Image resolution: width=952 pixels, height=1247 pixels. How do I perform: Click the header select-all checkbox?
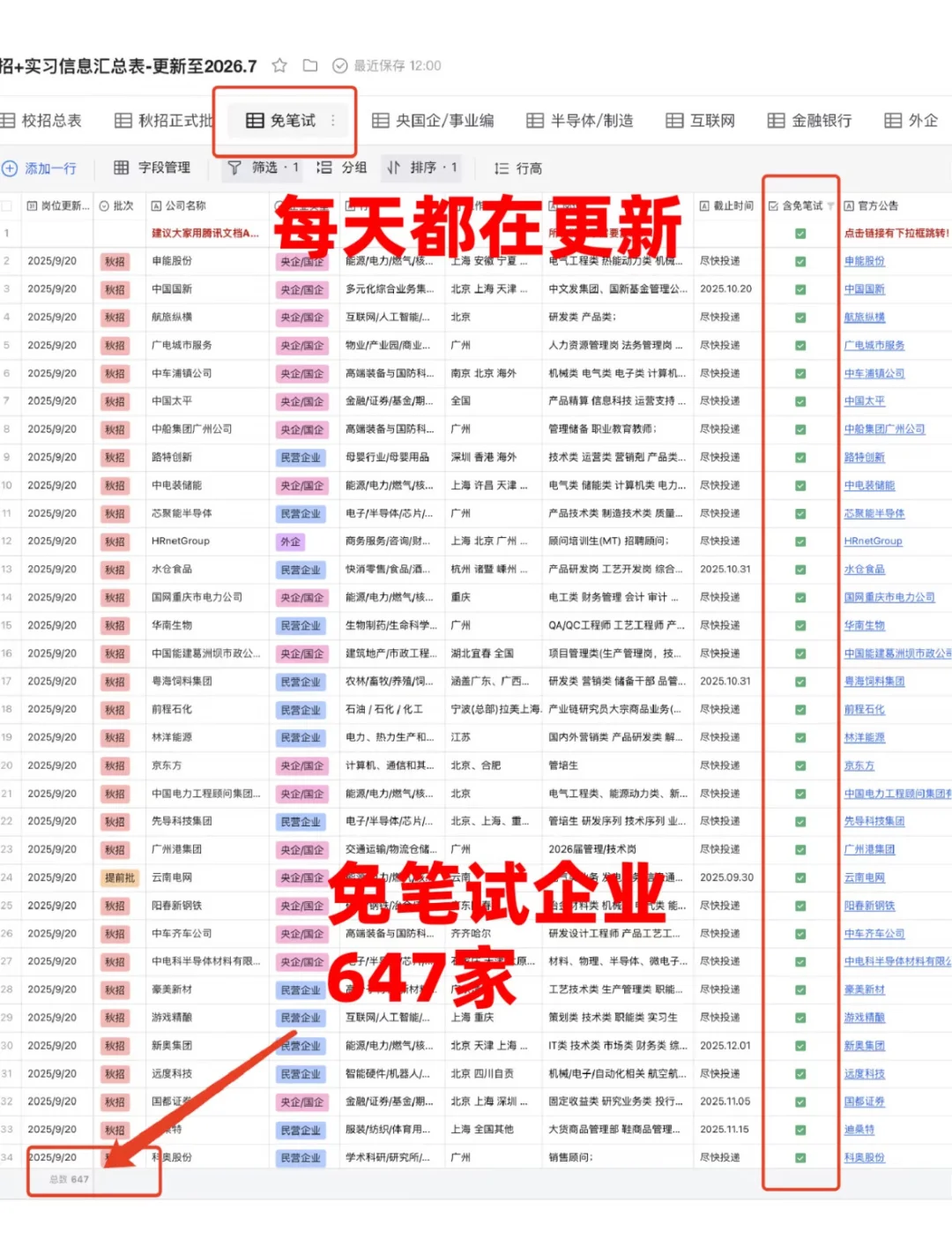(x=7, y=206)
